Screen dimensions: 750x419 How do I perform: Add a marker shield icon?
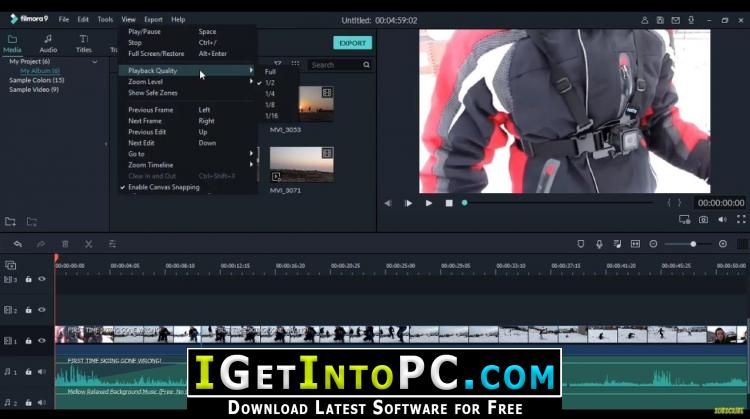tap(581, 244)
